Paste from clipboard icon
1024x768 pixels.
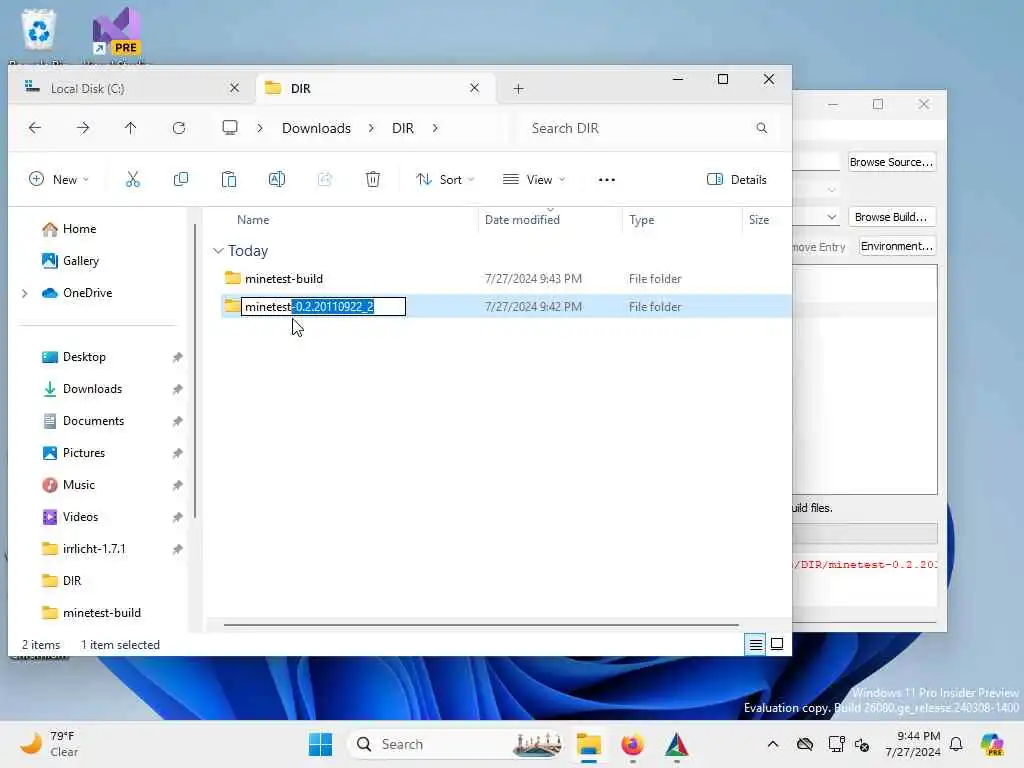pyautogui.click(x=229, y=179)
